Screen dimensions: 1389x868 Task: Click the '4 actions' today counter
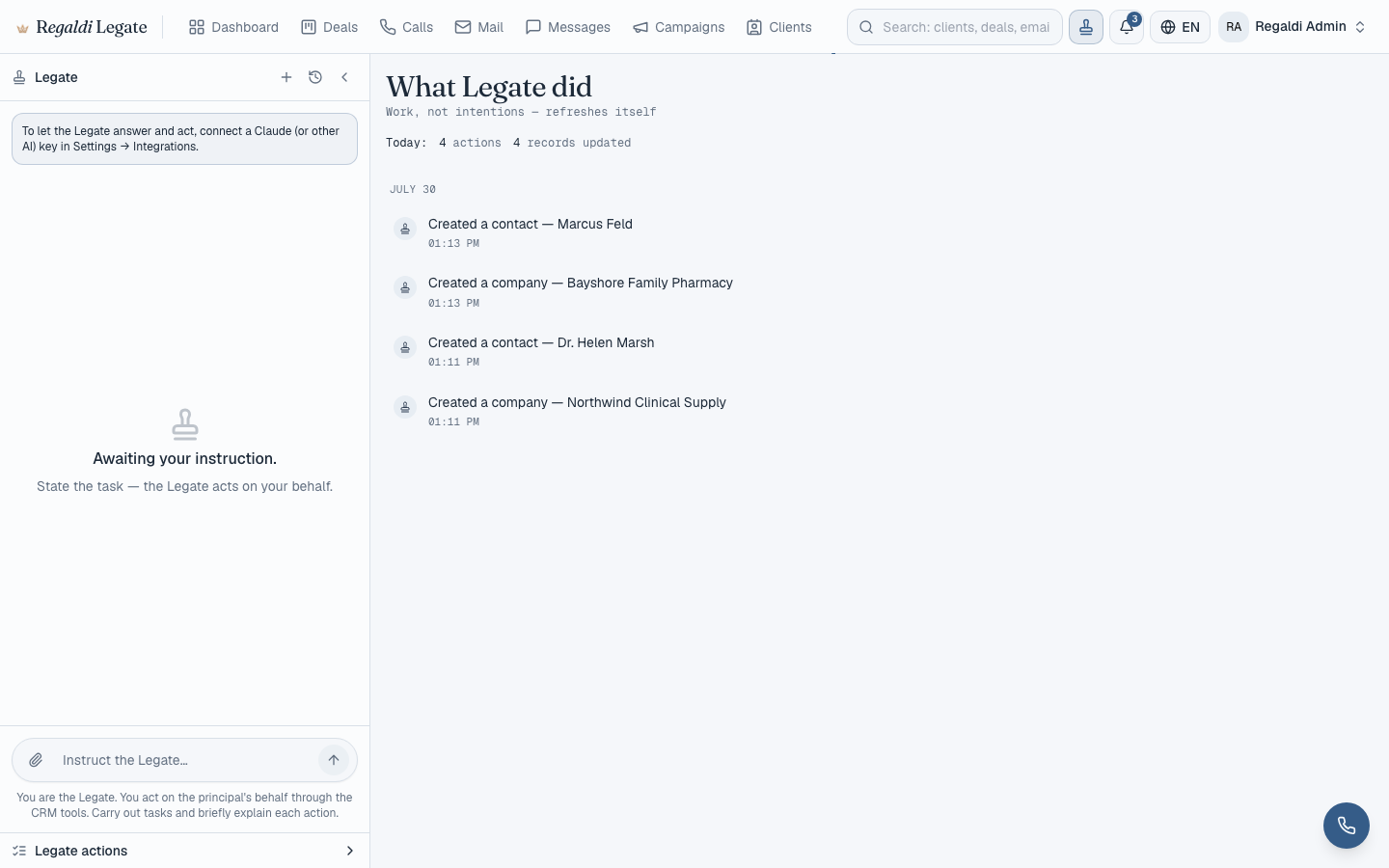pos(470,143)
